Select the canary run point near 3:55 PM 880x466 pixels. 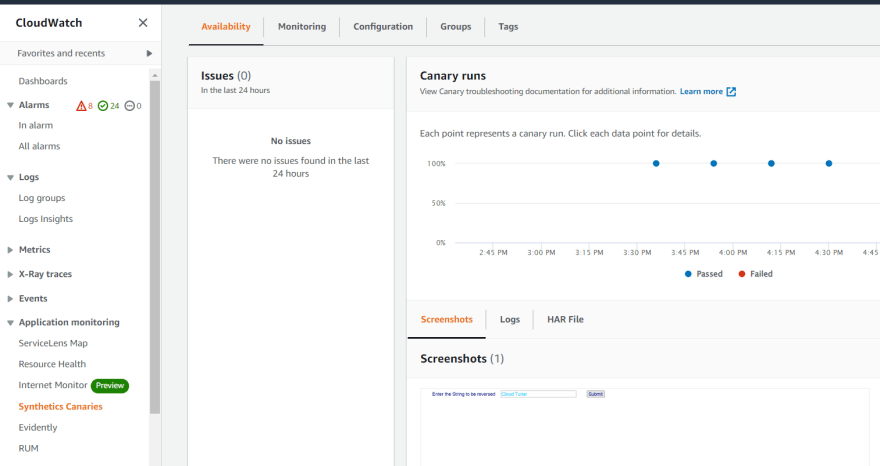click(x=714, y=163)
